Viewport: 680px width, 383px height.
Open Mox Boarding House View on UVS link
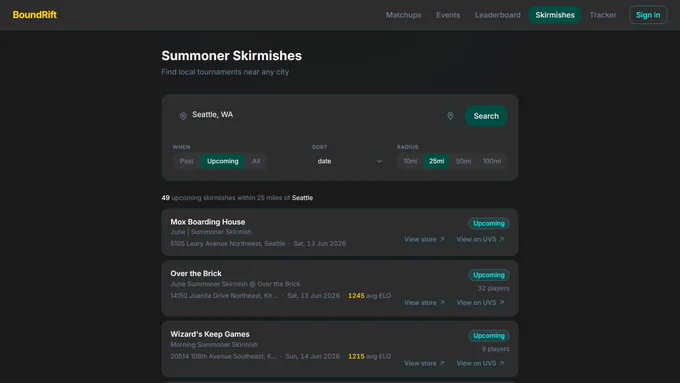coord(480,239)
